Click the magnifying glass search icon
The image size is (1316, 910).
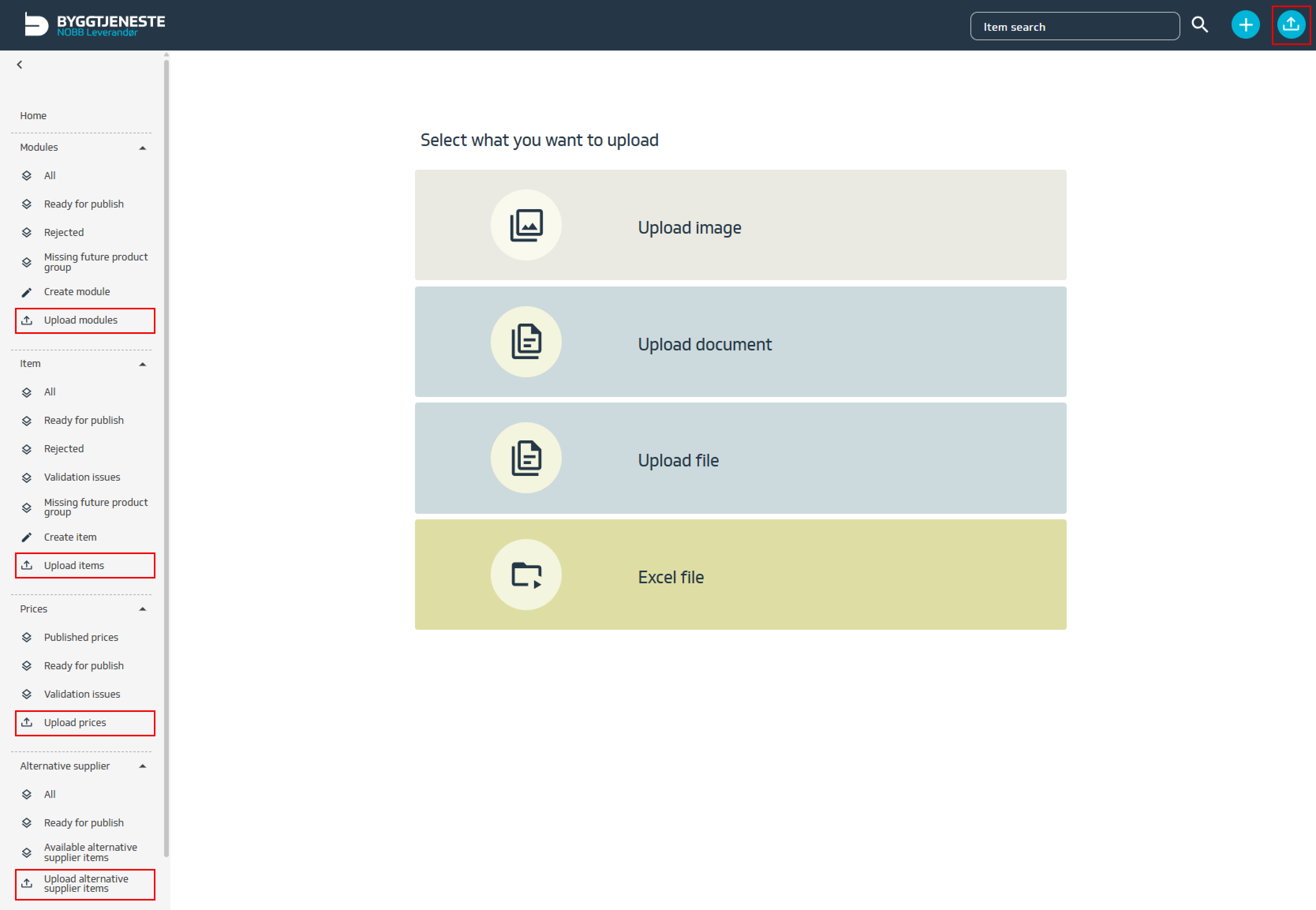[x=1200, y=25]
